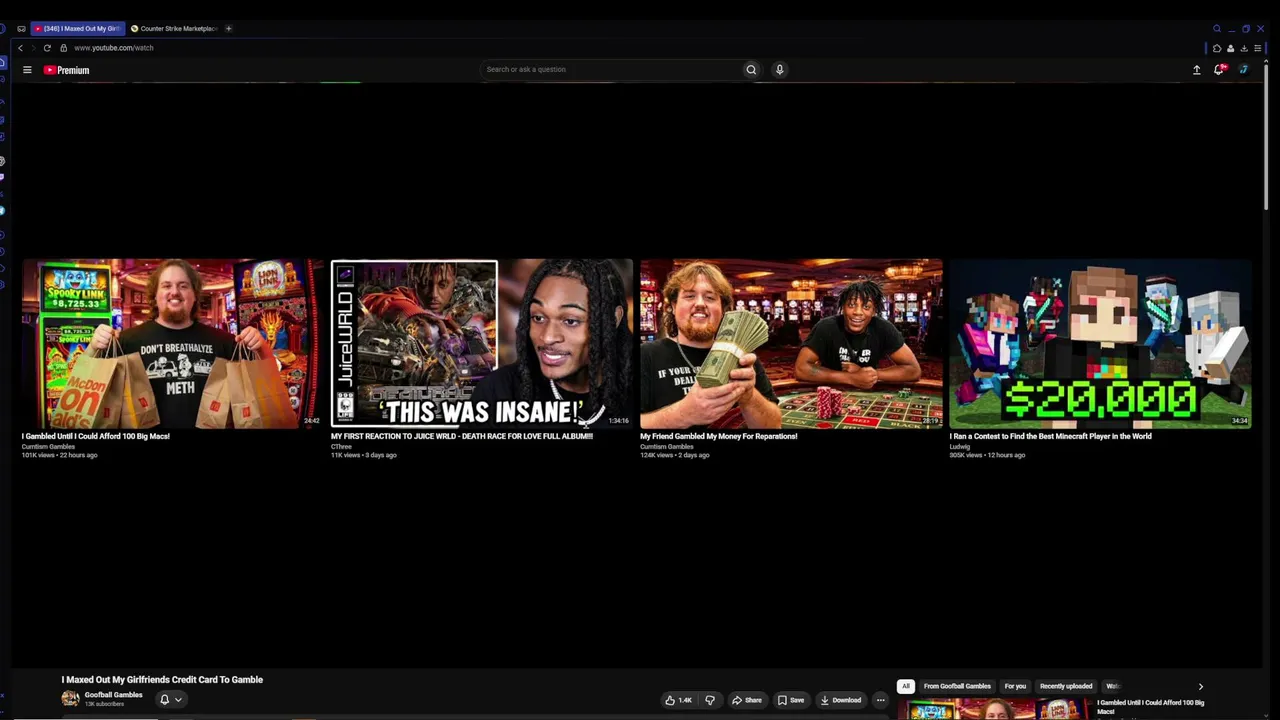Focus the YouTube search input field
Viewport: 1280px width, 720px height.
coord(610,70)
